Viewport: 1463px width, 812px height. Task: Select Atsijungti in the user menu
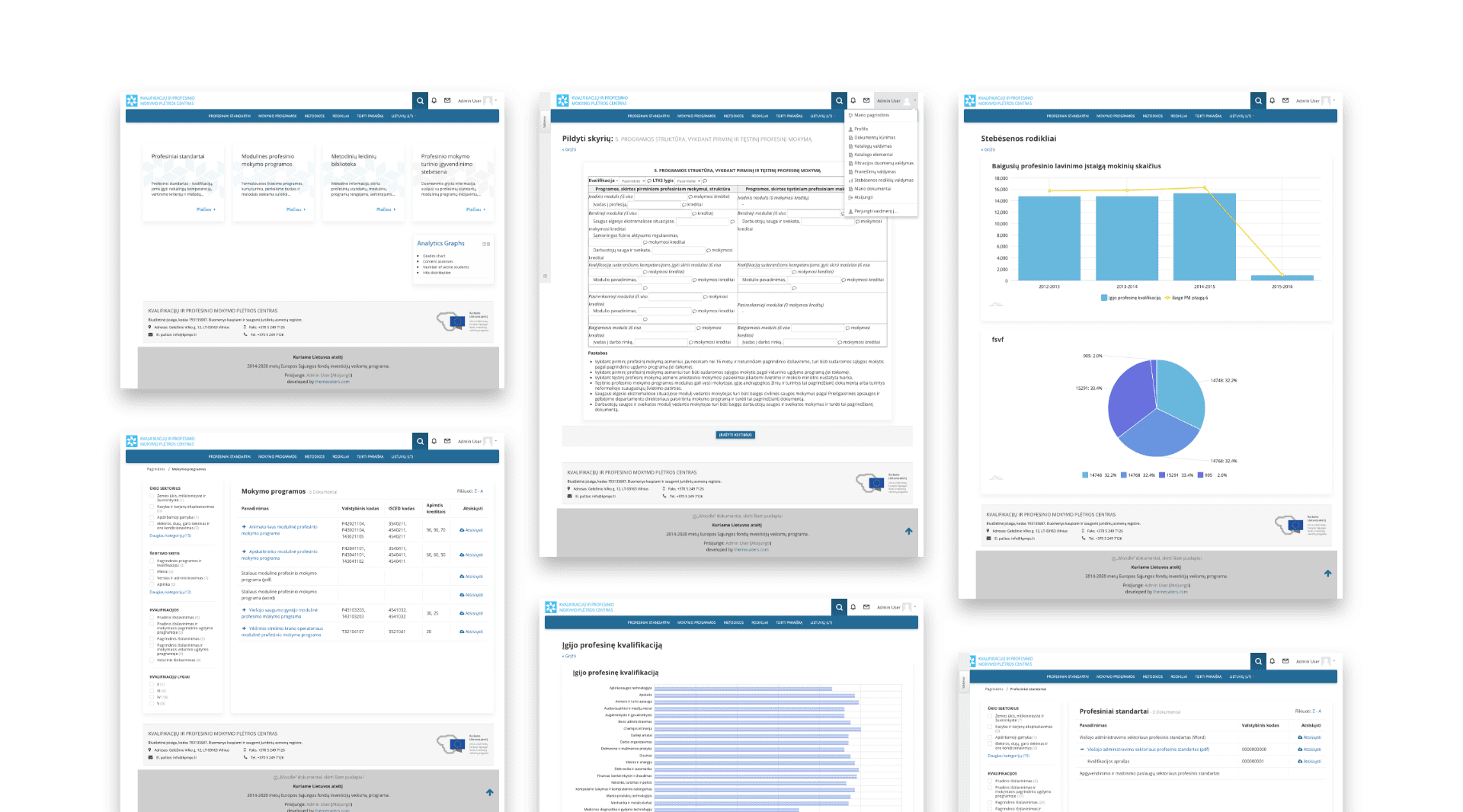[863, 197]
